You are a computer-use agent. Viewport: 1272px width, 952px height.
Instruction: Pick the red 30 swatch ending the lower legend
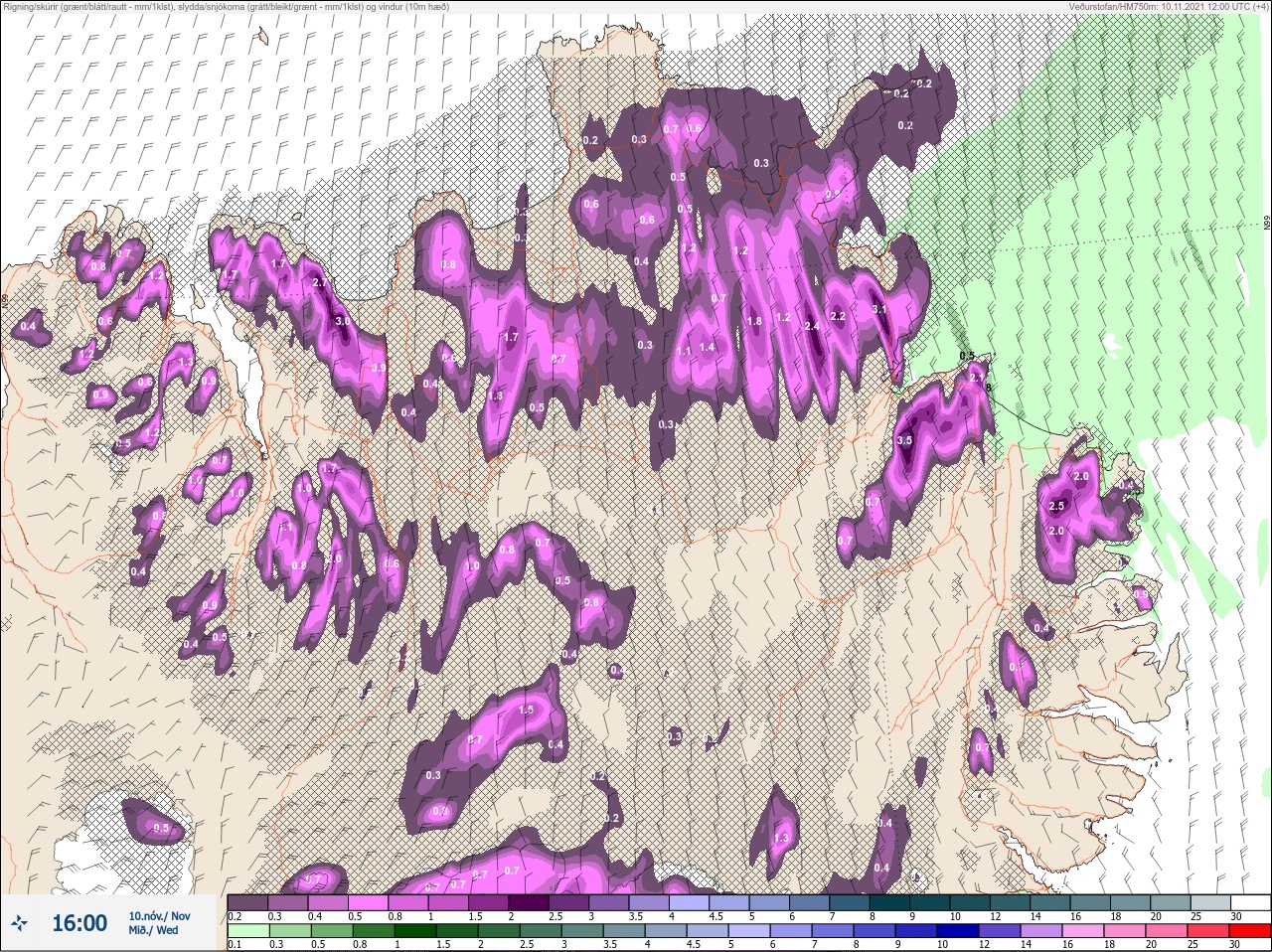(x=1249, y=931)
